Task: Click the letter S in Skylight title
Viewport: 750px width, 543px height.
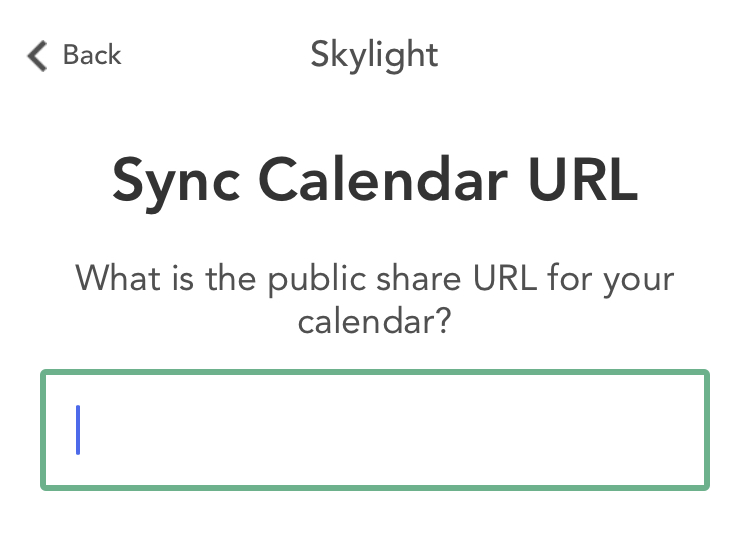Action: 321,54
